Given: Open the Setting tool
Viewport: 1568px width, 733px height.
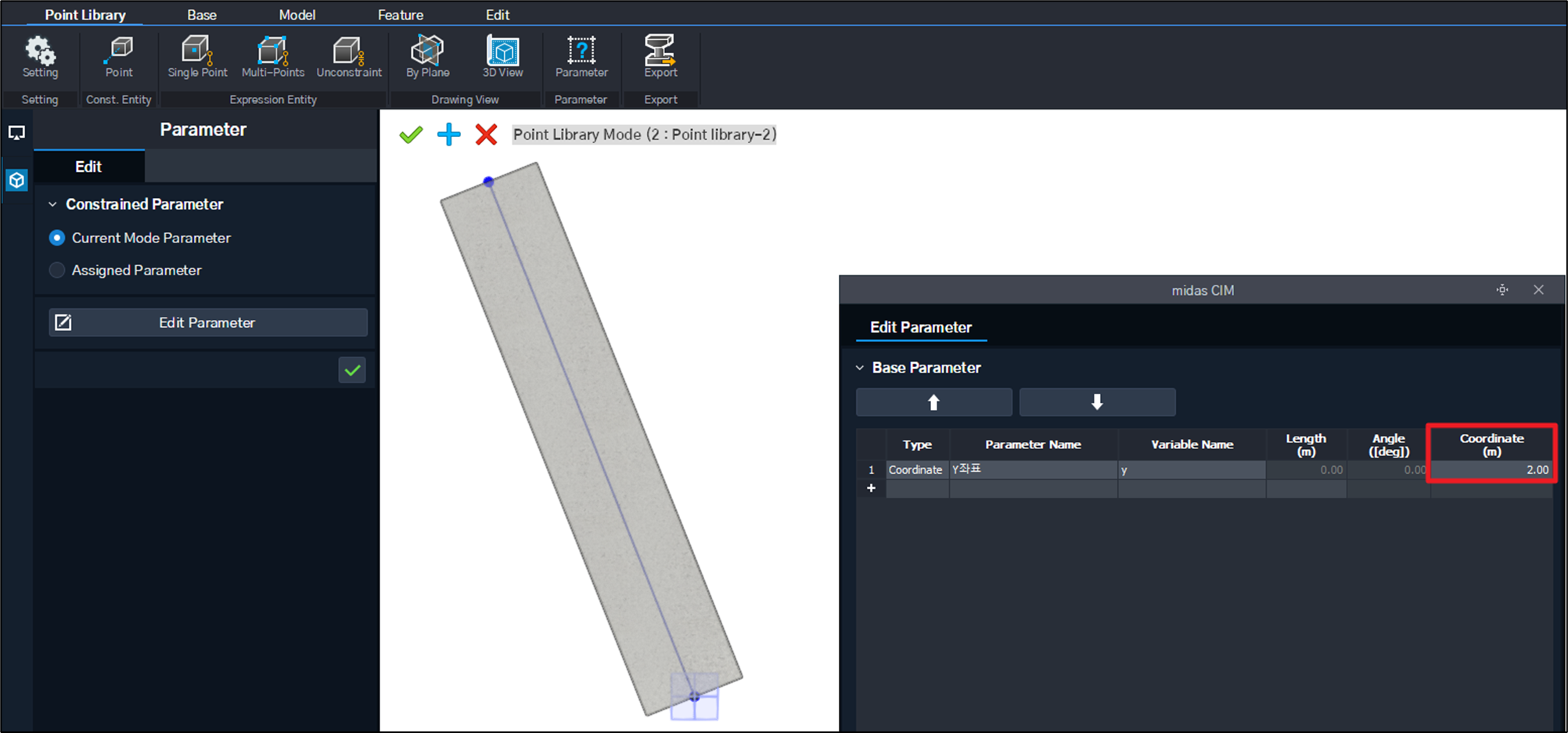Looking at the screenshot, I should coord(40,57).
